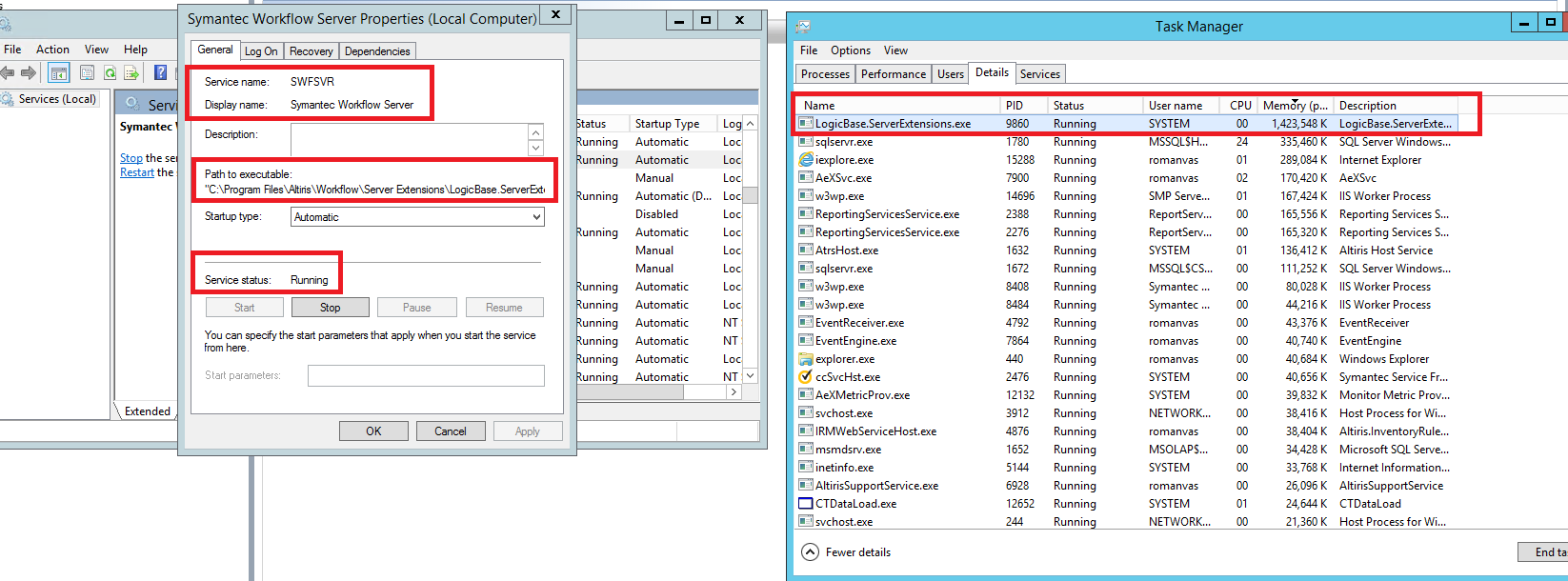Viewport: 1568px width, 581px height.
Task: Click the folder icon for explorer.exe
Action: [806, 359]
